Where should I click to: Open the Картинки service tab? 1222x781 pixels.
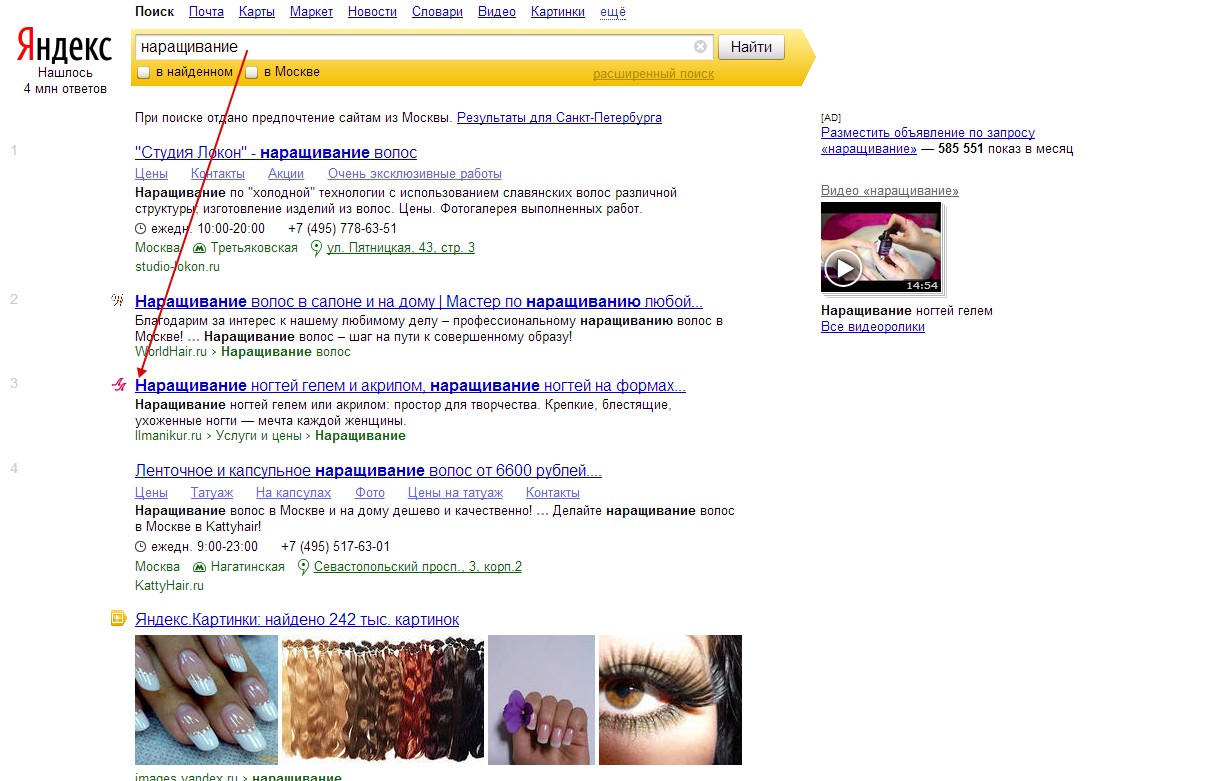pyautogui.click(x=558, y=12)
